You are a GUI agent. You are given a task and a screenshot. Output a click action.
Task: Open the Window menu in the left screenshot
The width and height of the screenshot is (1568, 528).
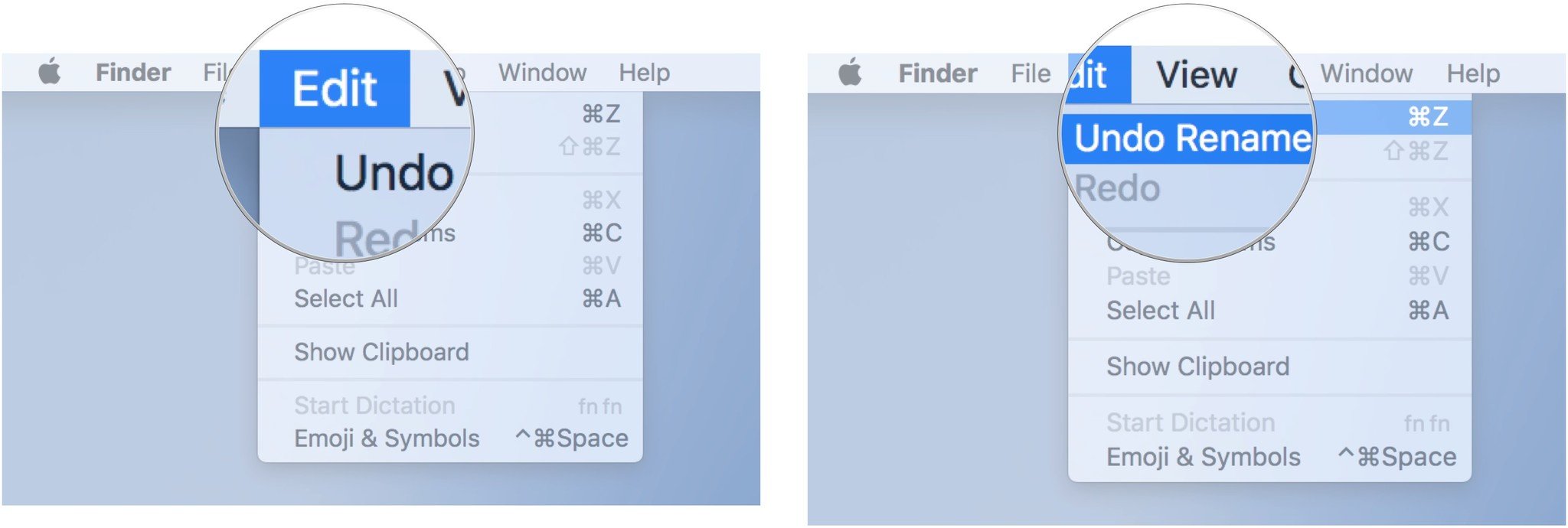[542, 73]
